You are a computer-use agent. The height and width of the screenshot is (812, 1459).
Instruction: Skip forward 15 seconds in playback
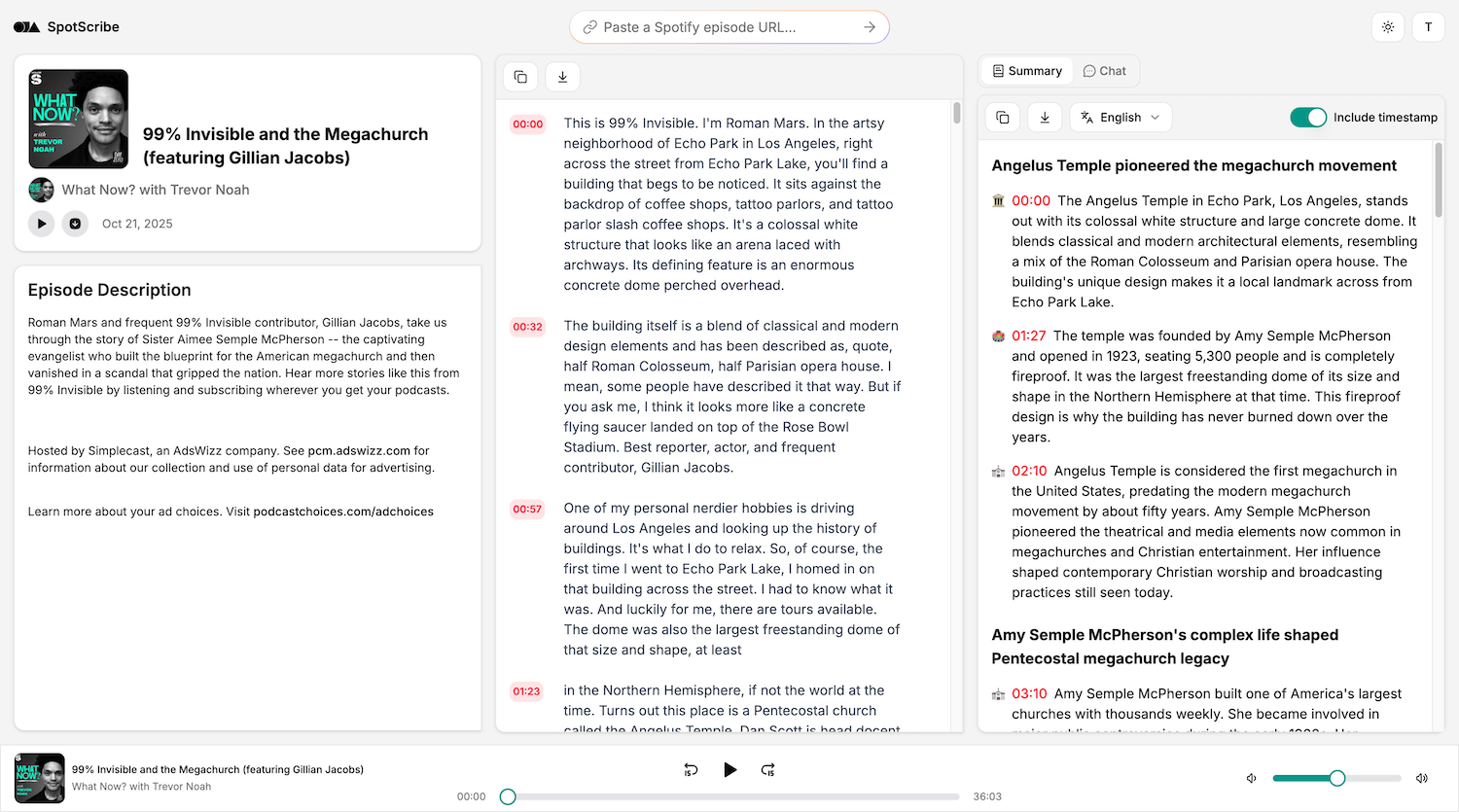click(x=768, y=769)
